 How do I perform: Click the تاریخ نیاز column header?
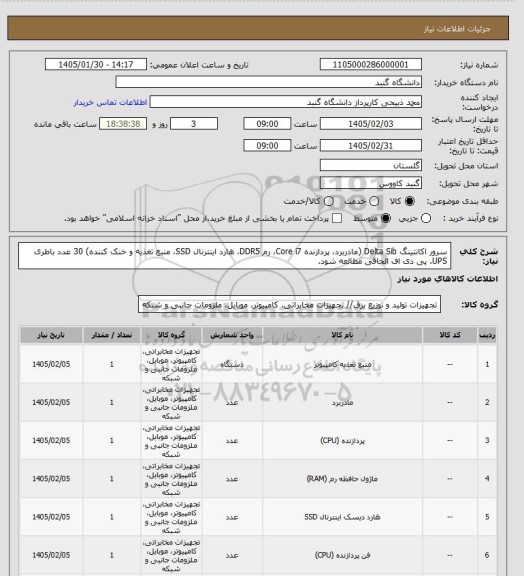[51, 335]
